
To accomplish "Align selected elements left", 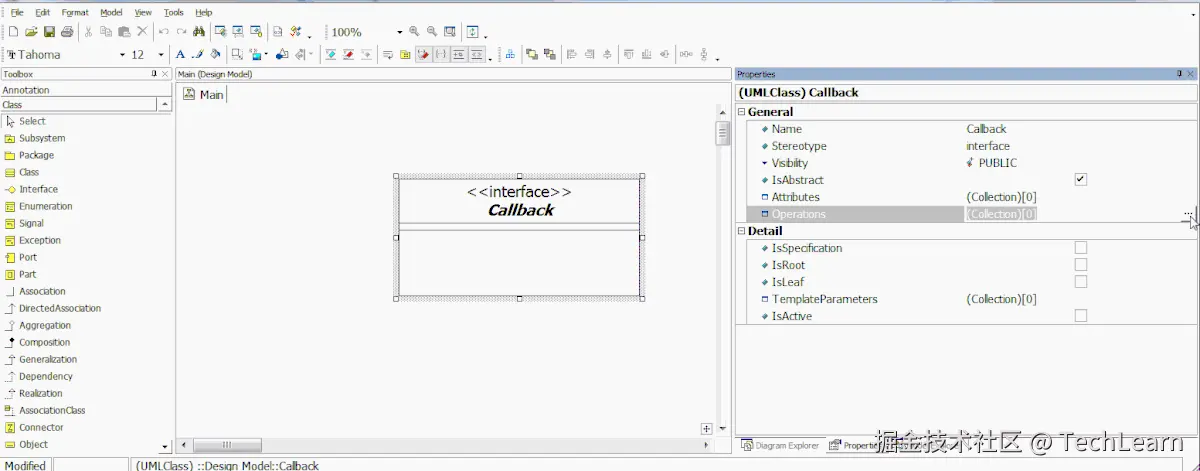I will [571, 54].
